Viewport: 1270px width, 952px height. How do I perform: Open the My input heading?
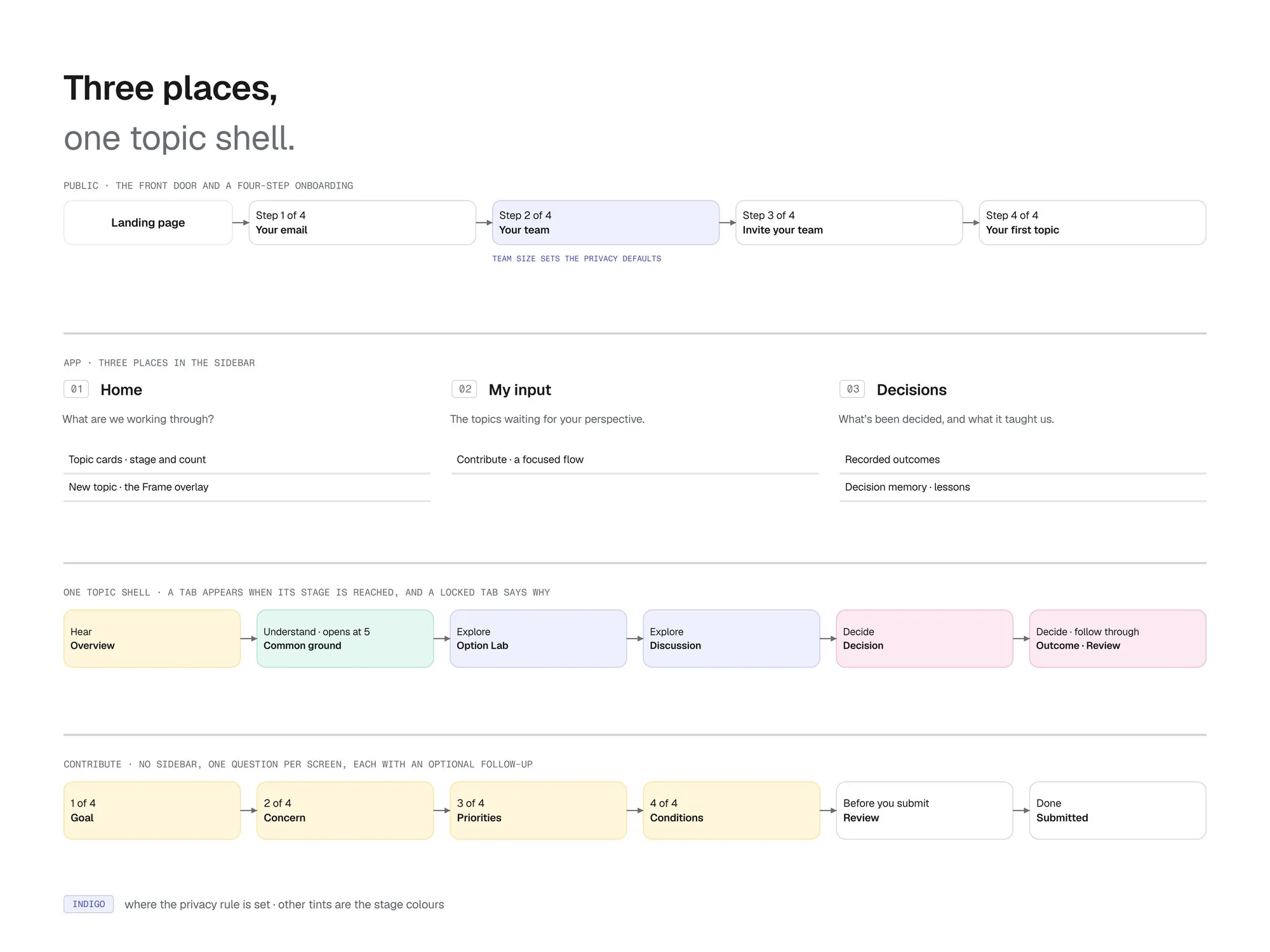pyautogui.click(x=519, y=390)
